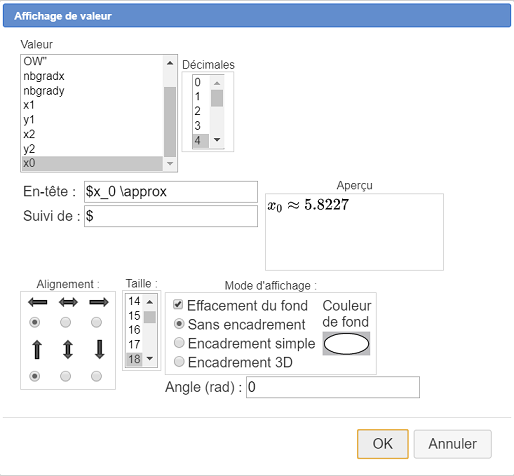Choose the top vertical alignment radio button
The image size is (514, 476).
click(35, 376)
